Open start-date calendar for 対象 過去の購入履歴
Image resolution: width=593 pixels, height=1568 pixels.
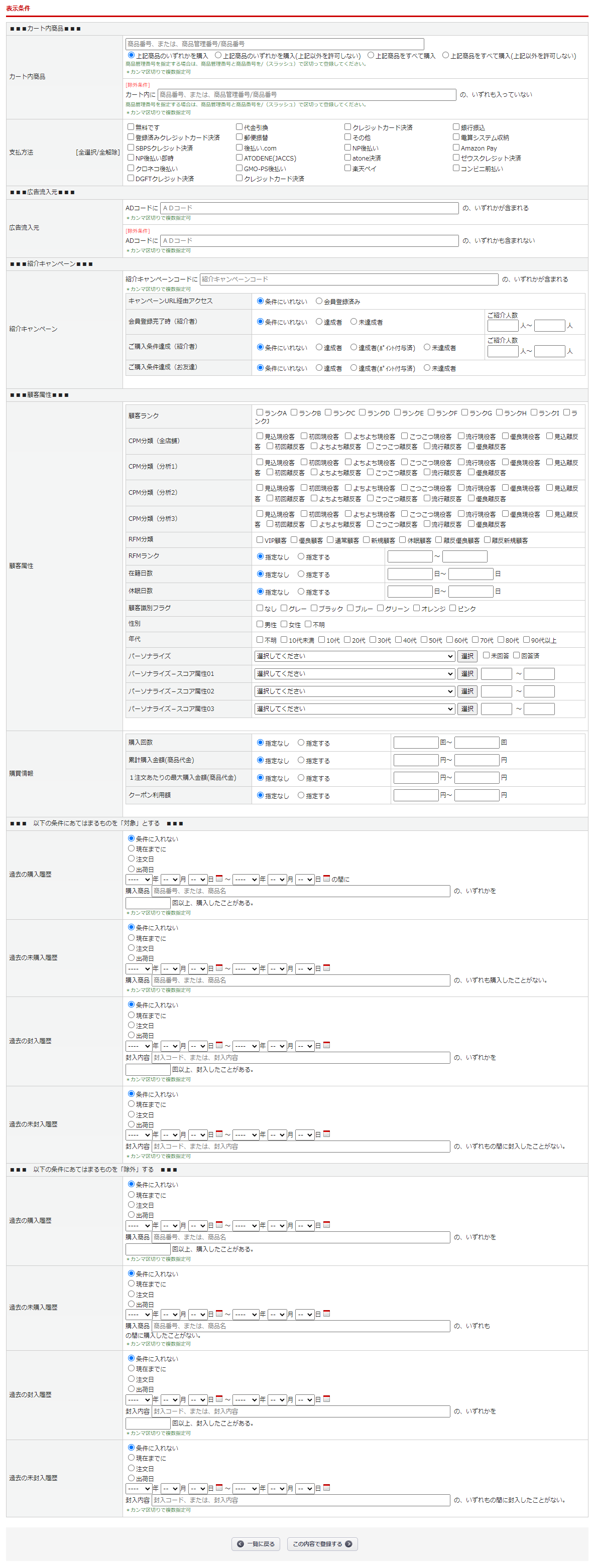pyautogui.click(x=219, y=879)
